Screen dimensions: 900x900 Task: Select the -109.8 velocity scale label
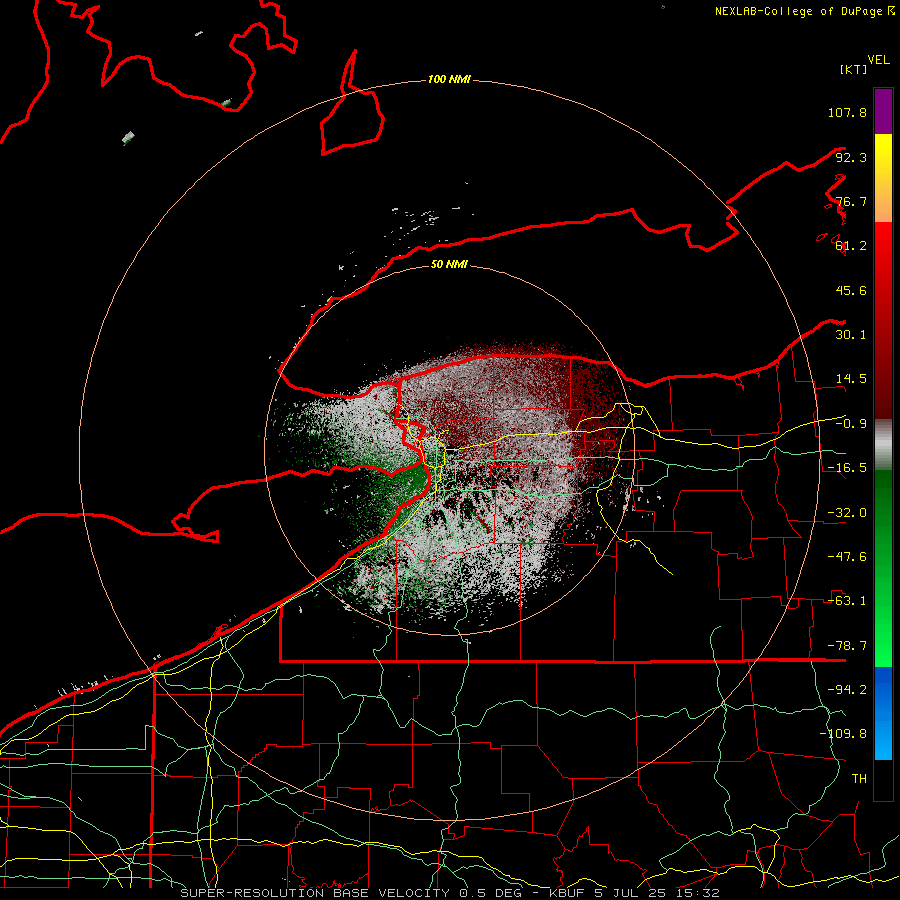(x=843, y=734)
